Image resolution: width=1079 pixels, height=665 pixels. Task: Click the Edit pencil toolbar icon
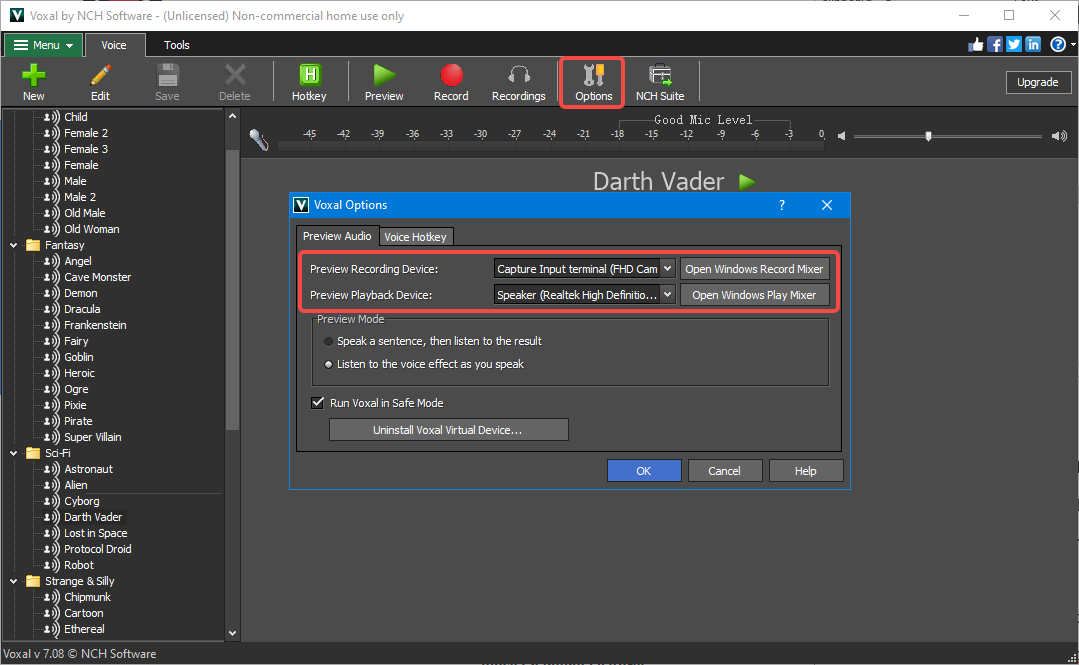(x=100, y=74)
